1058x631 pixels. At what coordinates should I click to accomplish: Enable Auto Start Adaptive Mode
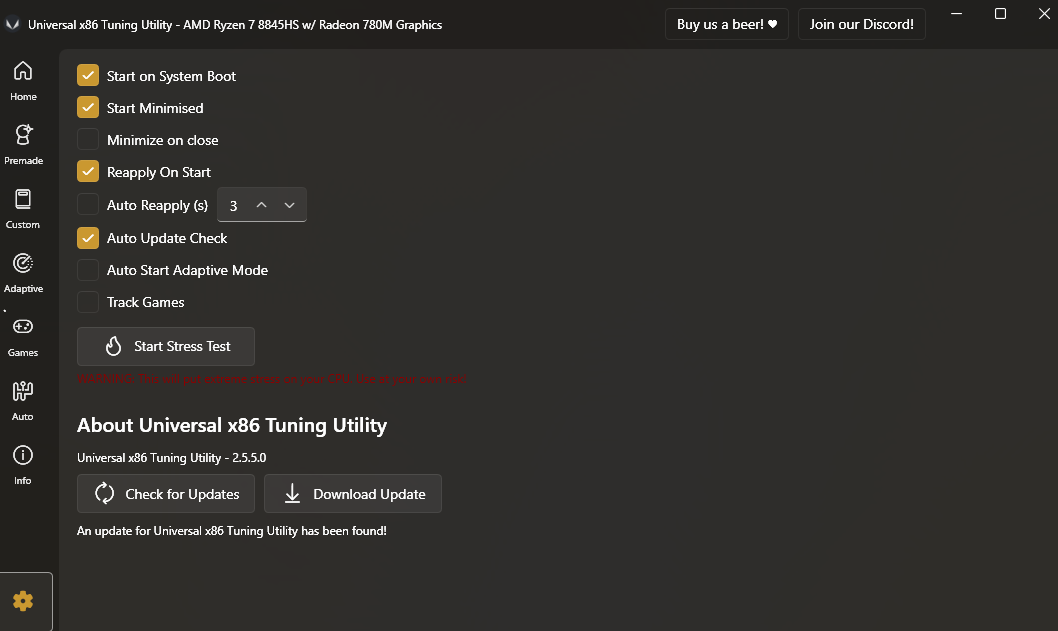(88, 270)
